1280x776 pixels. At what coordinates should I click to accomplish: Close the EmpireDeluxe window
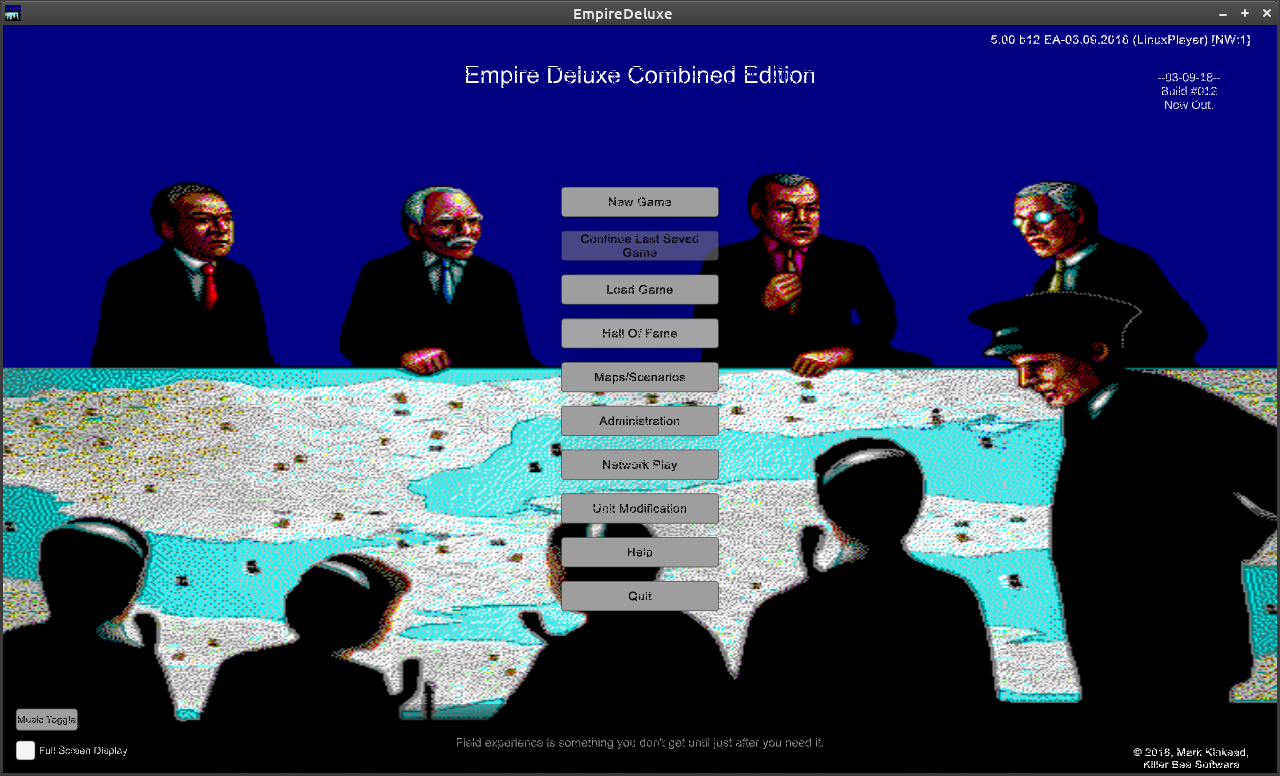(x=1265, y=13)
